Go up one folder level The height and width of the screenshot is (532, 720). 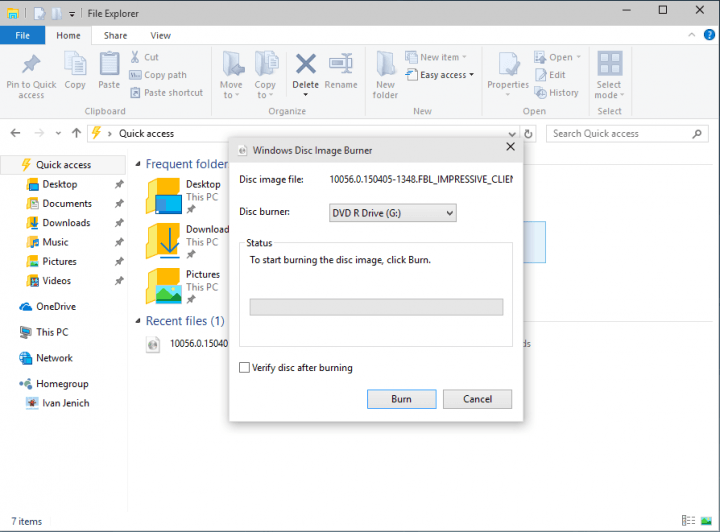(76, 133)
